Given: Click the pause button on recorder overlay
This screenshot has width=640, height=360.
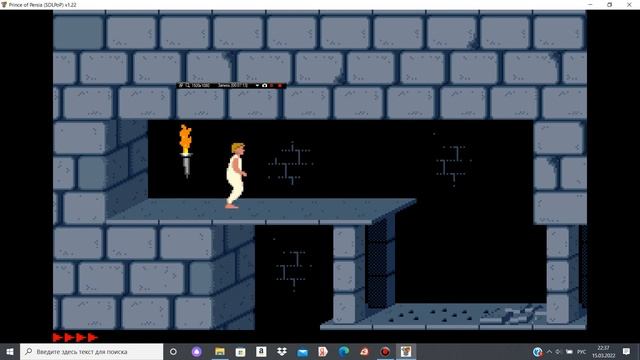Looking at the screenshot, I should pyautogui.click(x=272, y=85).
